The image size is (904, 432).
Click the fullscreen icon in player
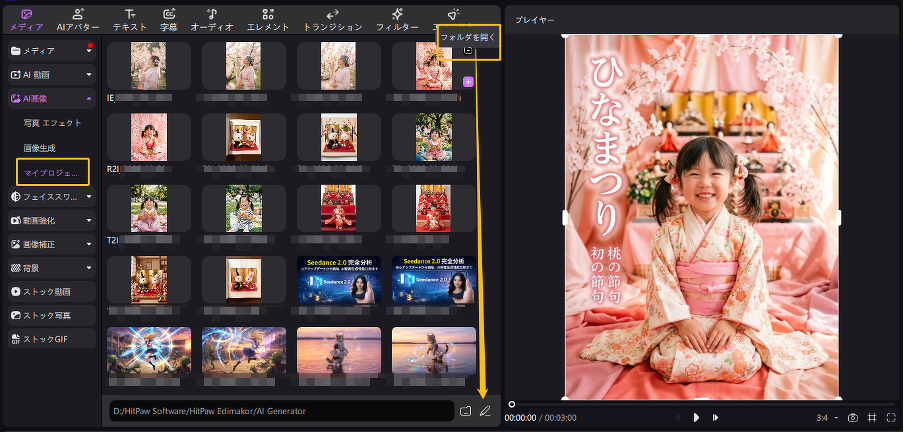(x=891, y=417)
